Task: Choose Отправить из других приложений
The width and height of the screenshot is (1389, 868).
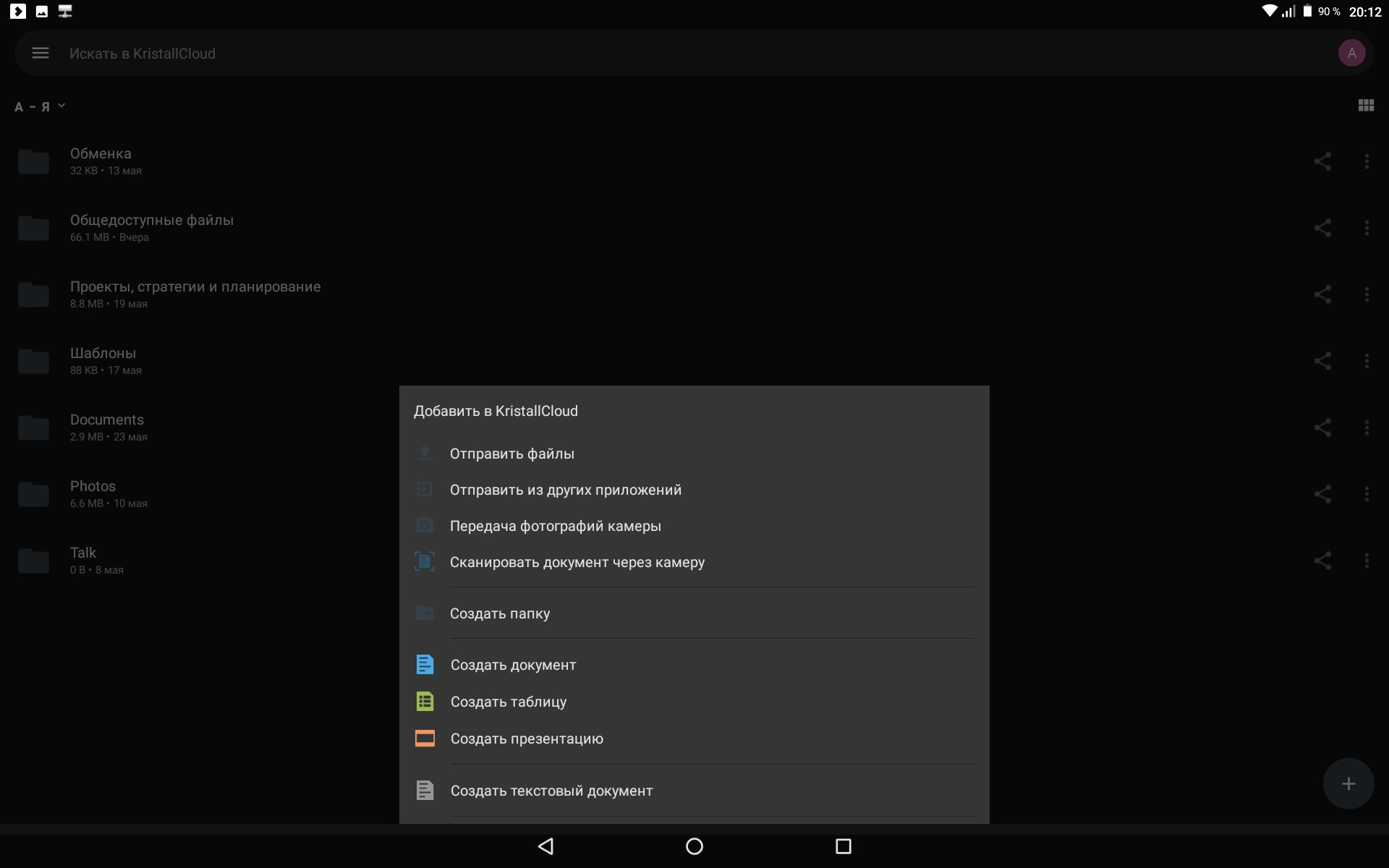Action: click(565, 490)
